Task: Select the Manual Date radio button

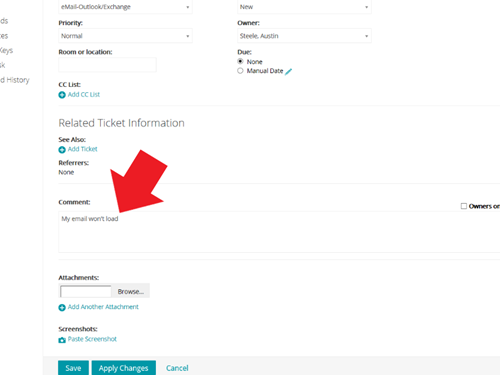Action: coord(240,71)
